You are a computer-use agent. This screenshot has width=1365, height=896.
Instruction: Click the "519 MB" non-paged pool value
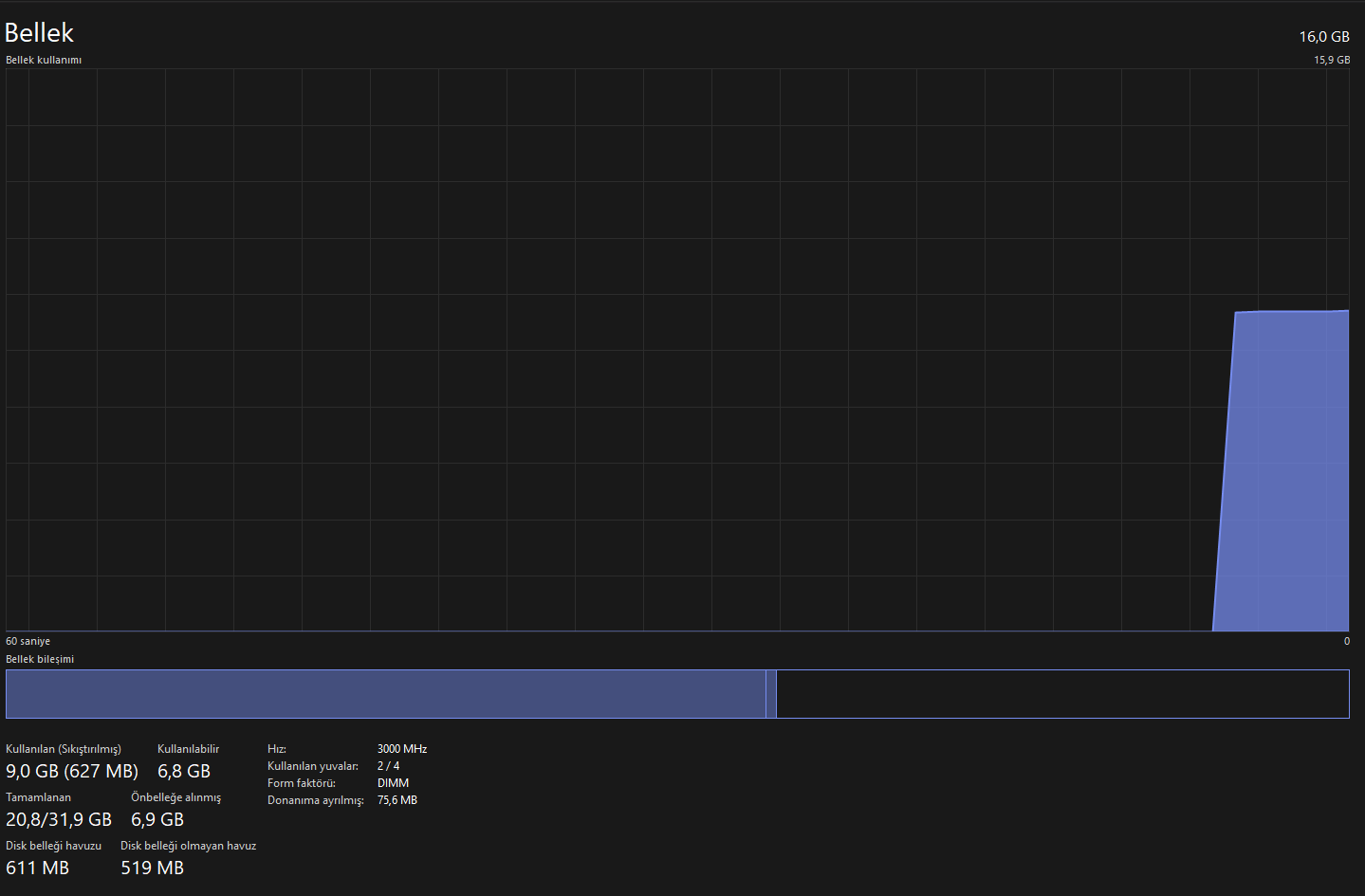click(x=152, y=868)
